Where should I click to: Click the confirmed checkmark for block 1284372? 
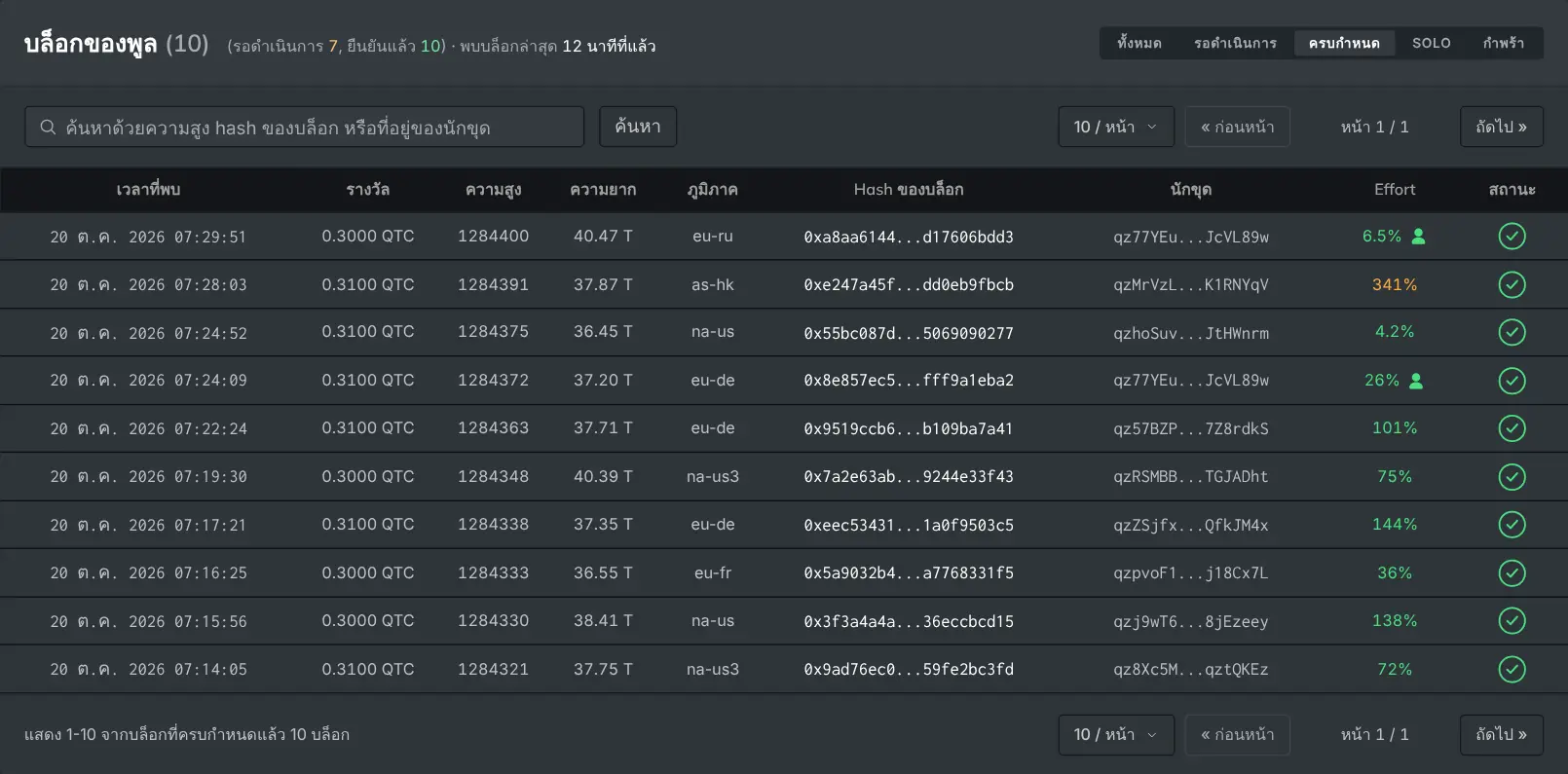1512,381
